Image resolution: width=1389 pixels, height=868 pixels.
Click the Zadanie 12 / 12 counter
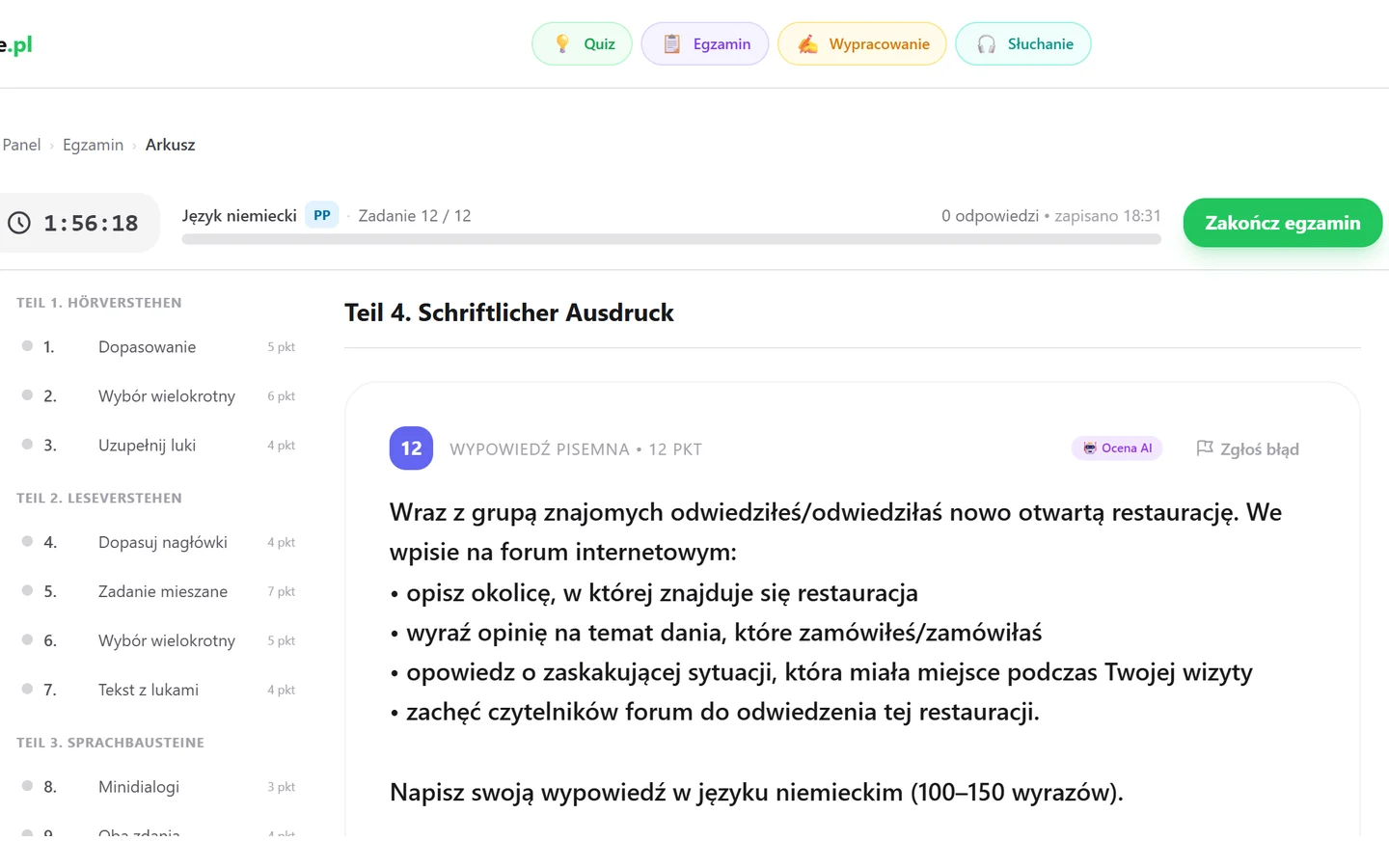pos(415,216)
